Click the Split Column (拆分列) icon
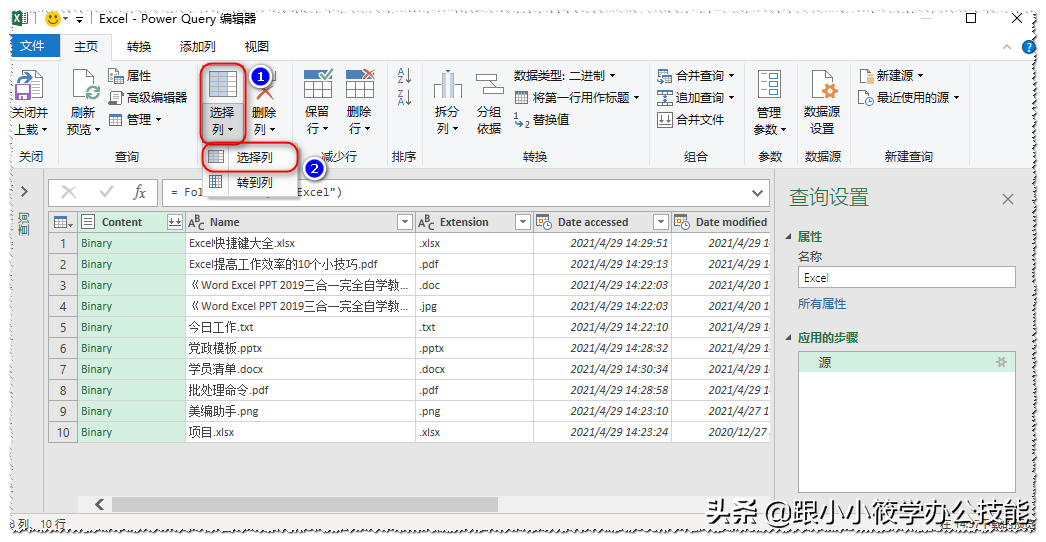Viewport: 1046px width, 542px height. click(x=448, y=85)
